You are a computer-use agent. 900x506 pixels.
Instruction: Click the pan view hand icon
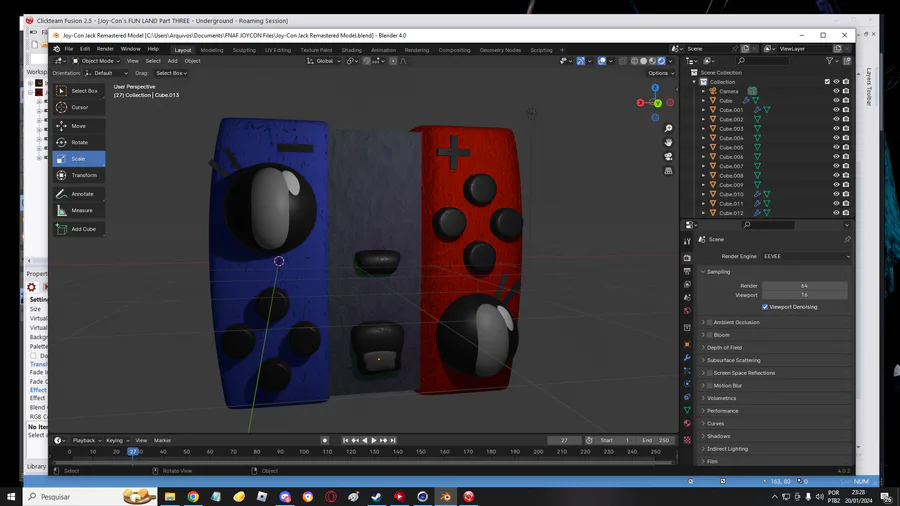coord(668,142)
